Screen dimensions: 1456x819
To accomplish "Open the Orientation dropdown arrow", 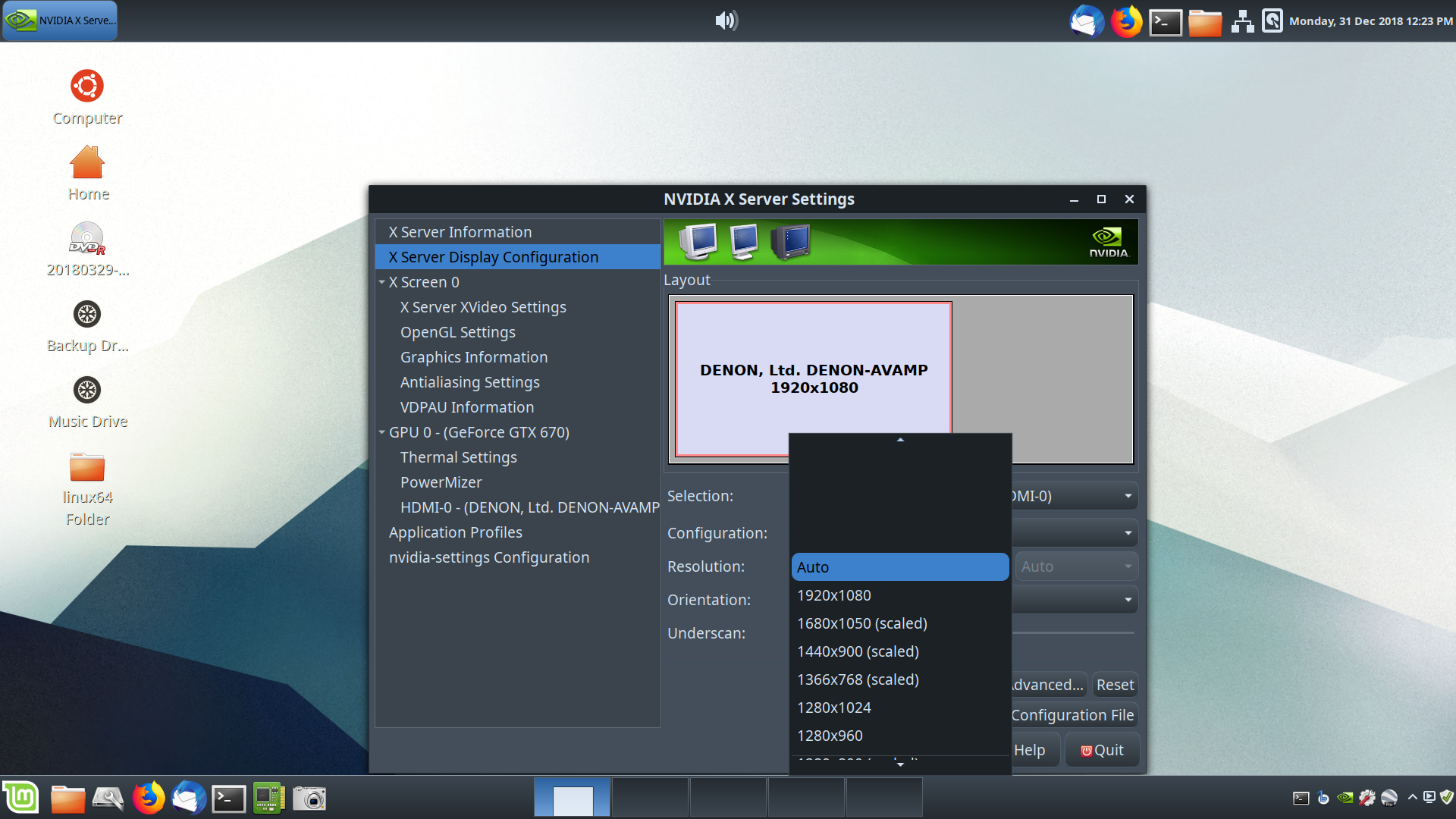I will click(1128, 600).
